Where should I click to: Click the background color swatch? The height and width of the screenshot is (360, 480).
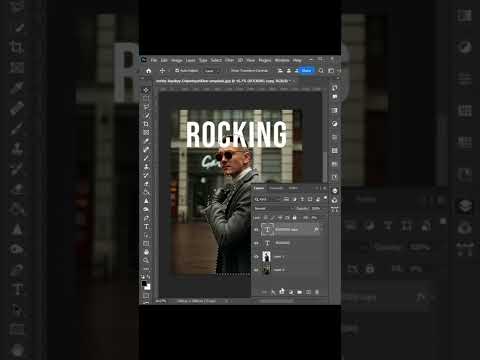(148, 287)
